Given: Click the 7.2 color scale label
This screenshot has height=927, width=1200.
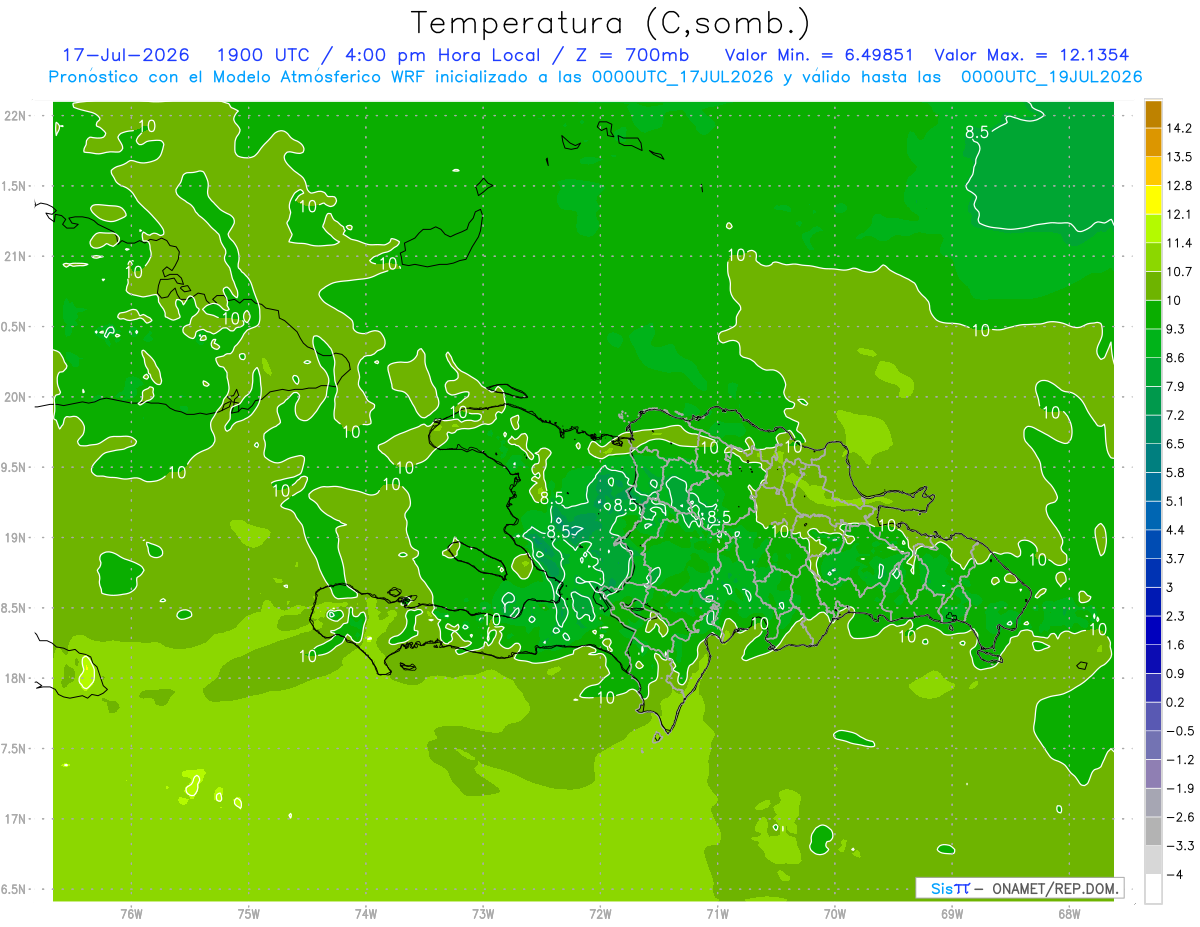Looking at the screenshot, I should 1177,415.
